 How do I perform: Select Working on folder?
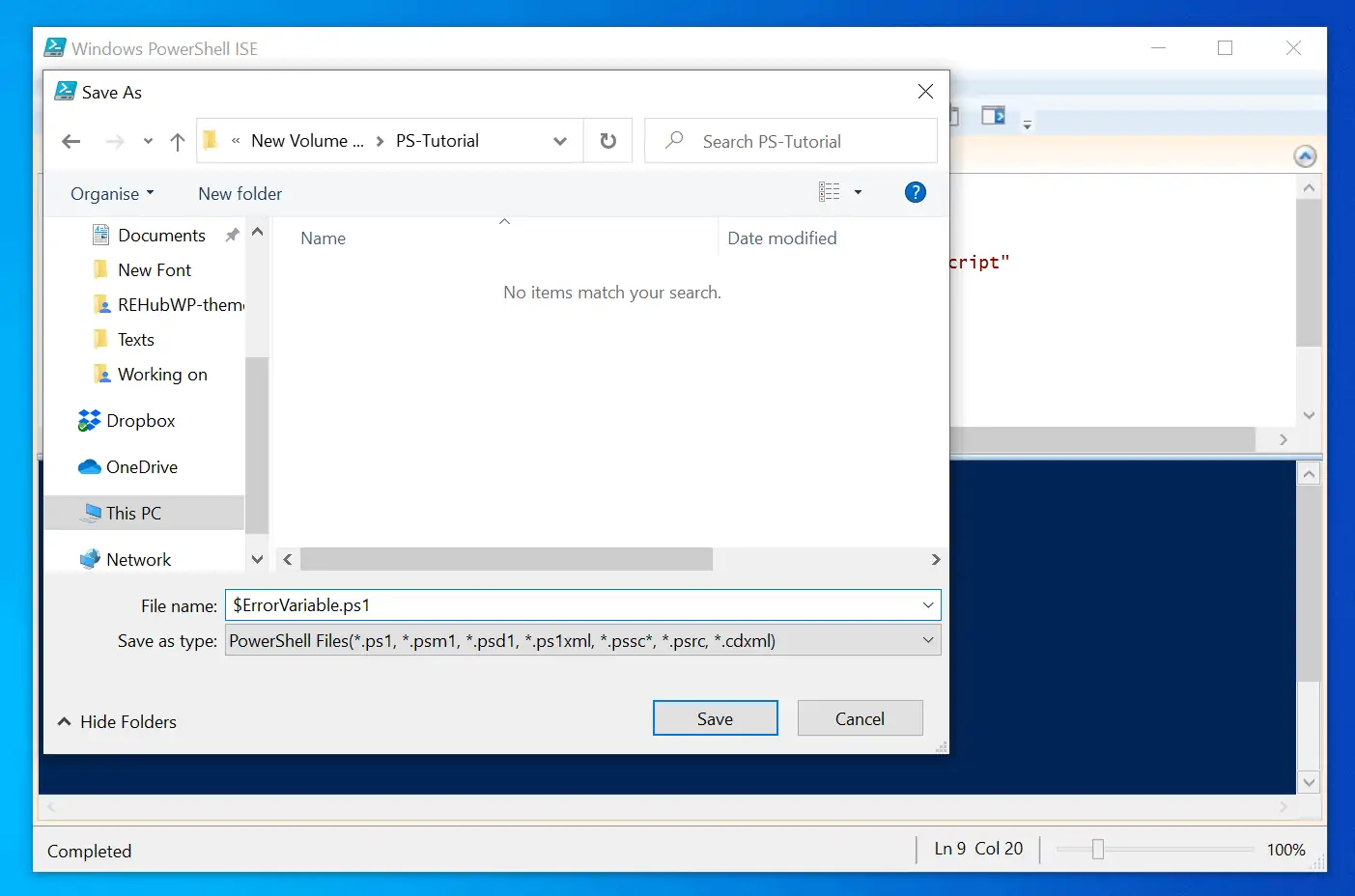pyautogui.click(x=162, y=375)
